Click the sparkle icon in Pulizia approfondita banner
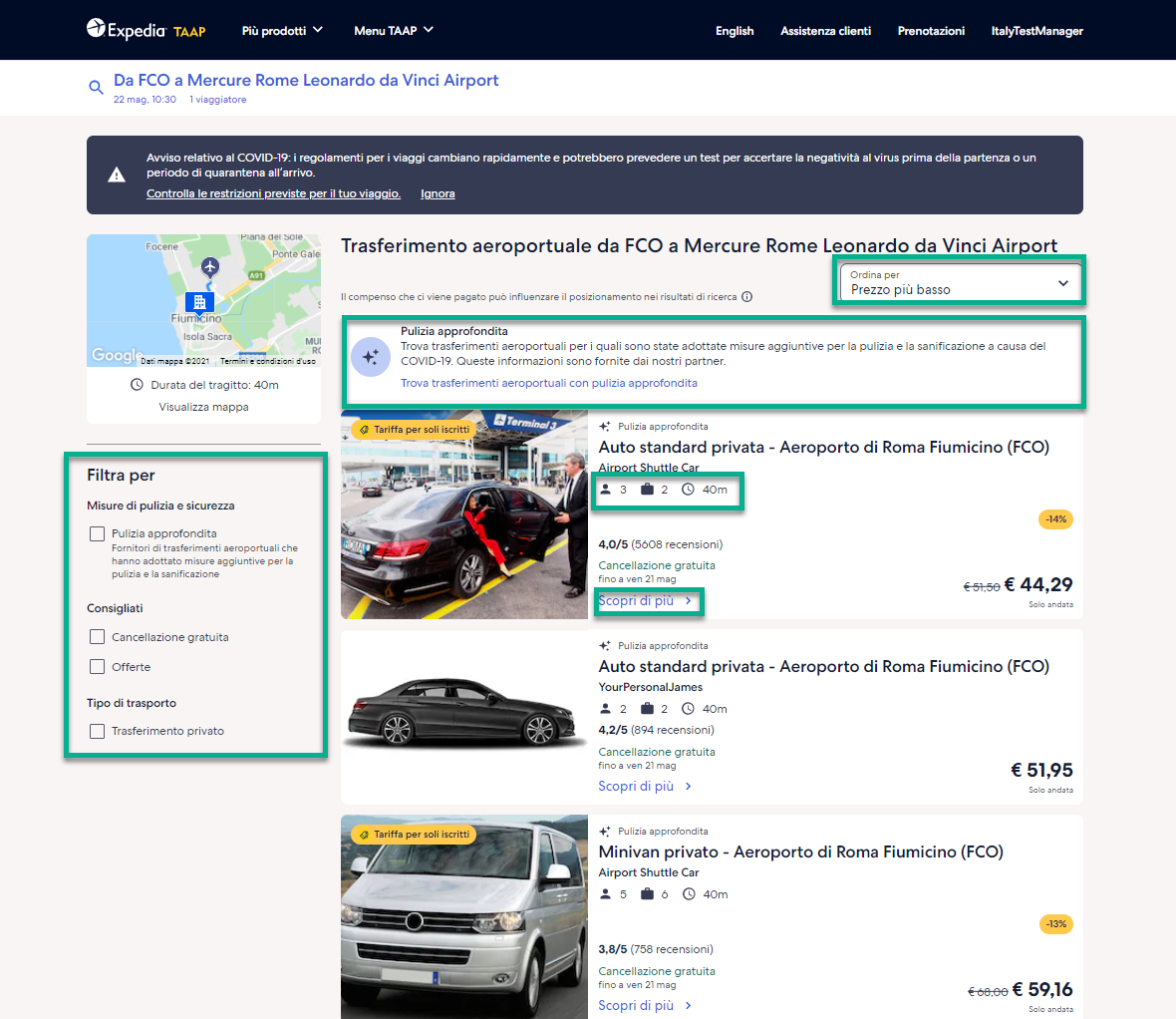This screenshot has width=1176, height=1019. 371,357
